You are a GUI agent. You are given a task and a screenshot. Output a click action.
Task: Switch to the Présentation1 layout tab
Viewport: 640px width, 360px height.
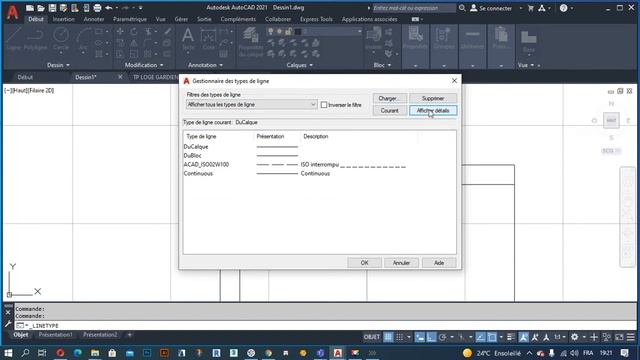click(x=56, y=335)
